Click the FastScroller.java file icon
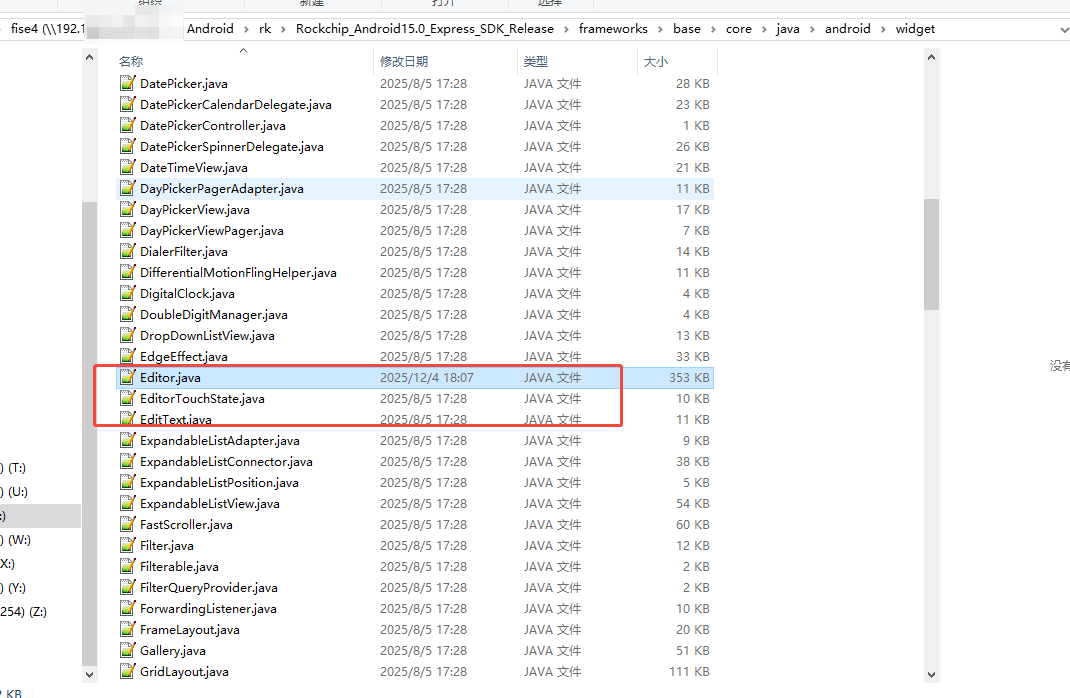This screenshot has width=1070, height=698. pyautogui.click(x=127, y=525)
